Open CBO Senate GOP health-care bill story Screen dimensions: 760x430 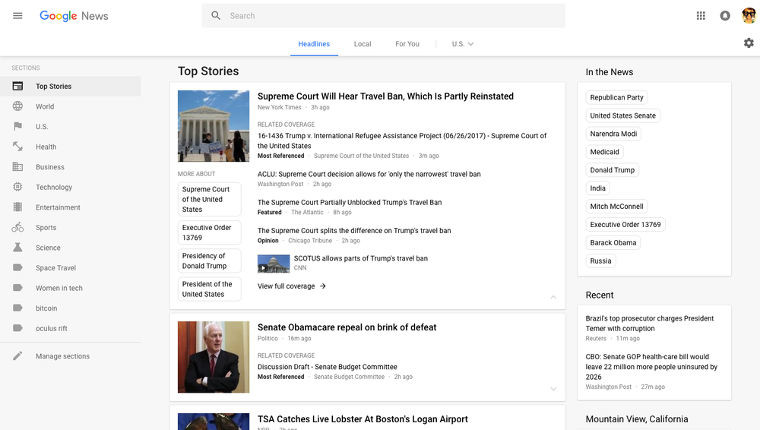coord(651,366)
